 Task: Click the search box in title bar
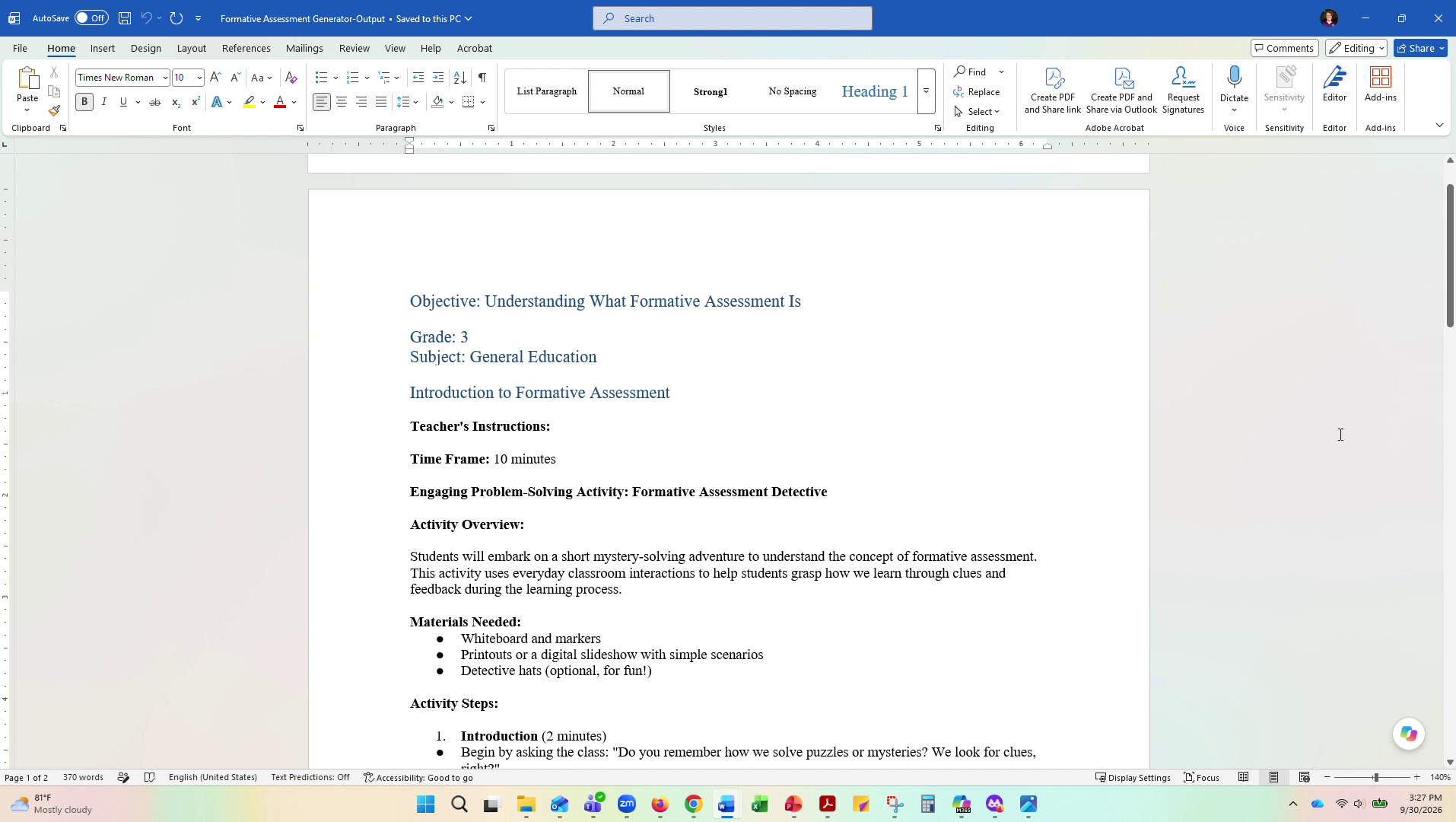click(733, 18)
